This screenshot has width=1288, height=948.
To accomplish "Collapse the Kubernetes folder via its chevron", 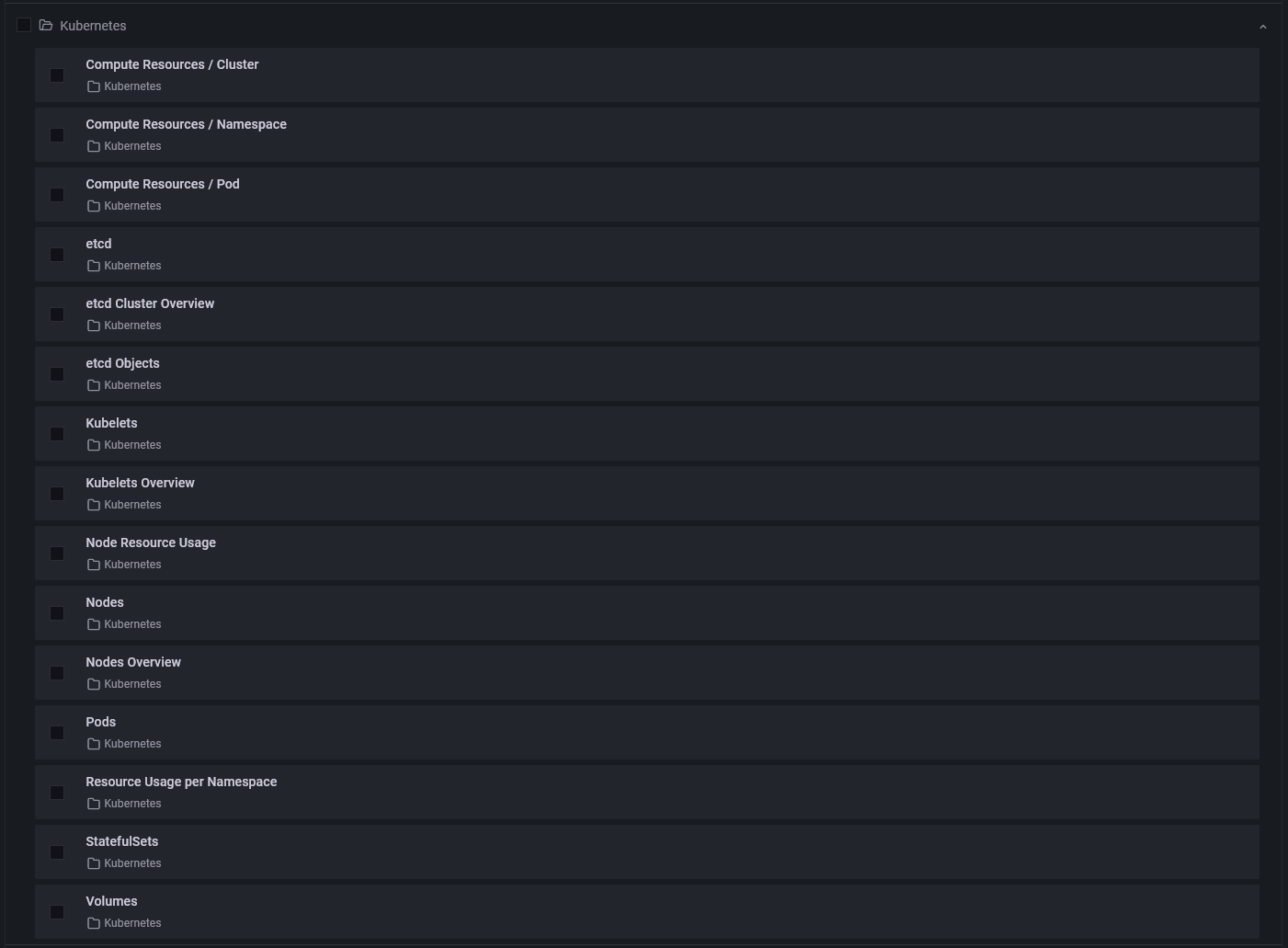I will 1263,26.
